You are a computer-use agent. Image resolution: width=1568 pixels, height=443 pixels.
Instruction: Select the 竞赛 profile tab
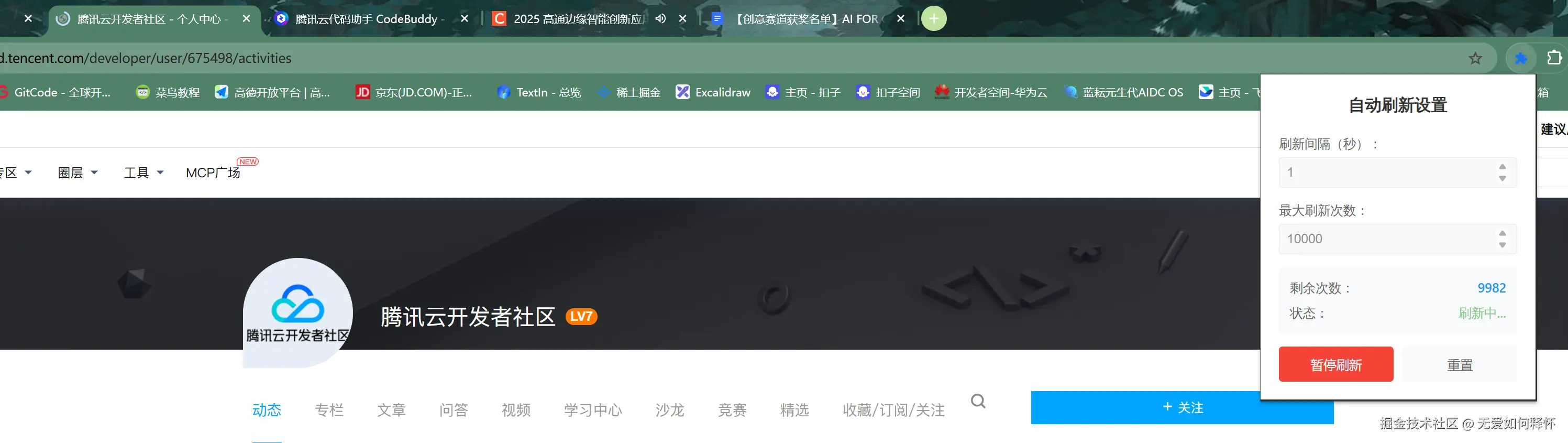(732, 410)
